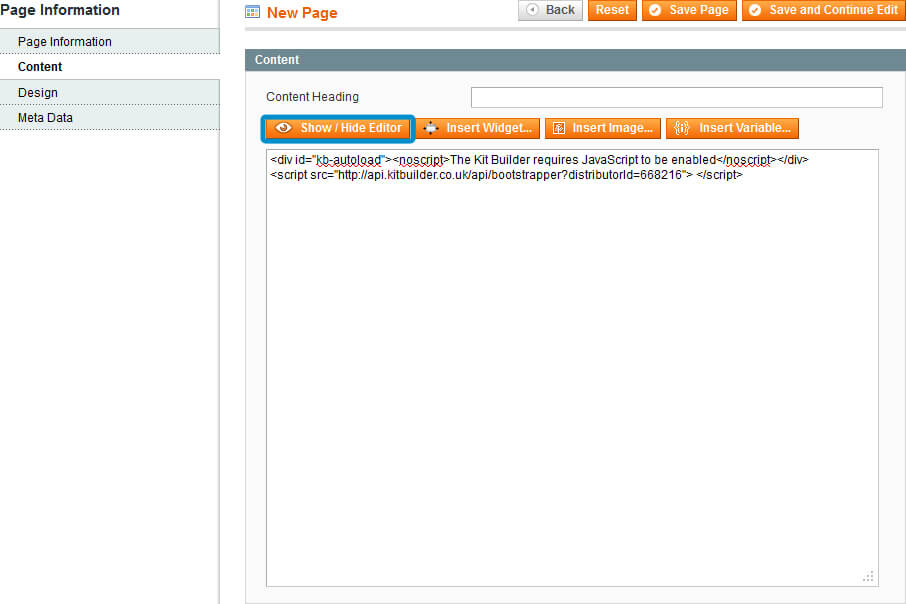Save the page with Save Page

click(x=689, y=10)
